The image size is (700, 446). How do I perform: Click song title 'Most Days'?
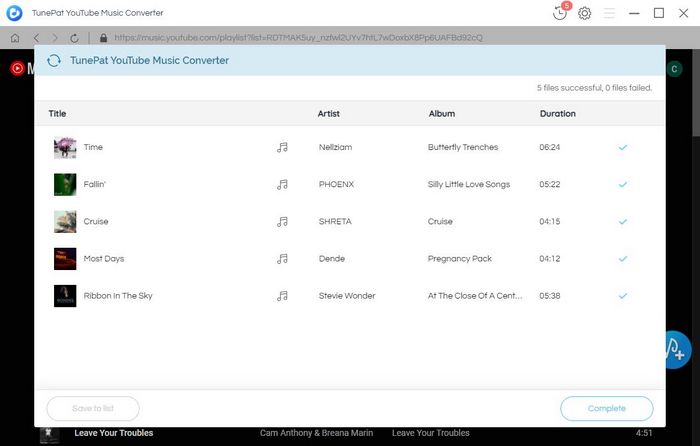[104, 258]
